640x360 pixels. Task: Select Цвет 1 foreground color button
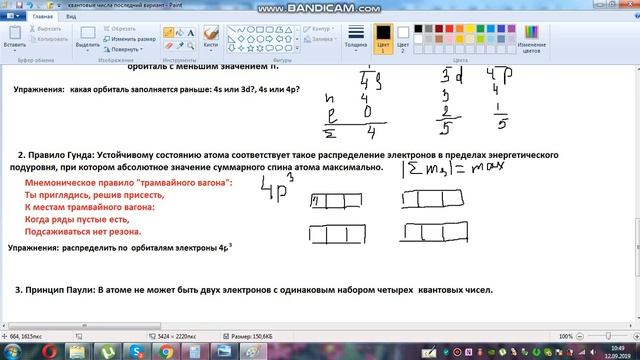pyautogui.click(x=383, y=39)
